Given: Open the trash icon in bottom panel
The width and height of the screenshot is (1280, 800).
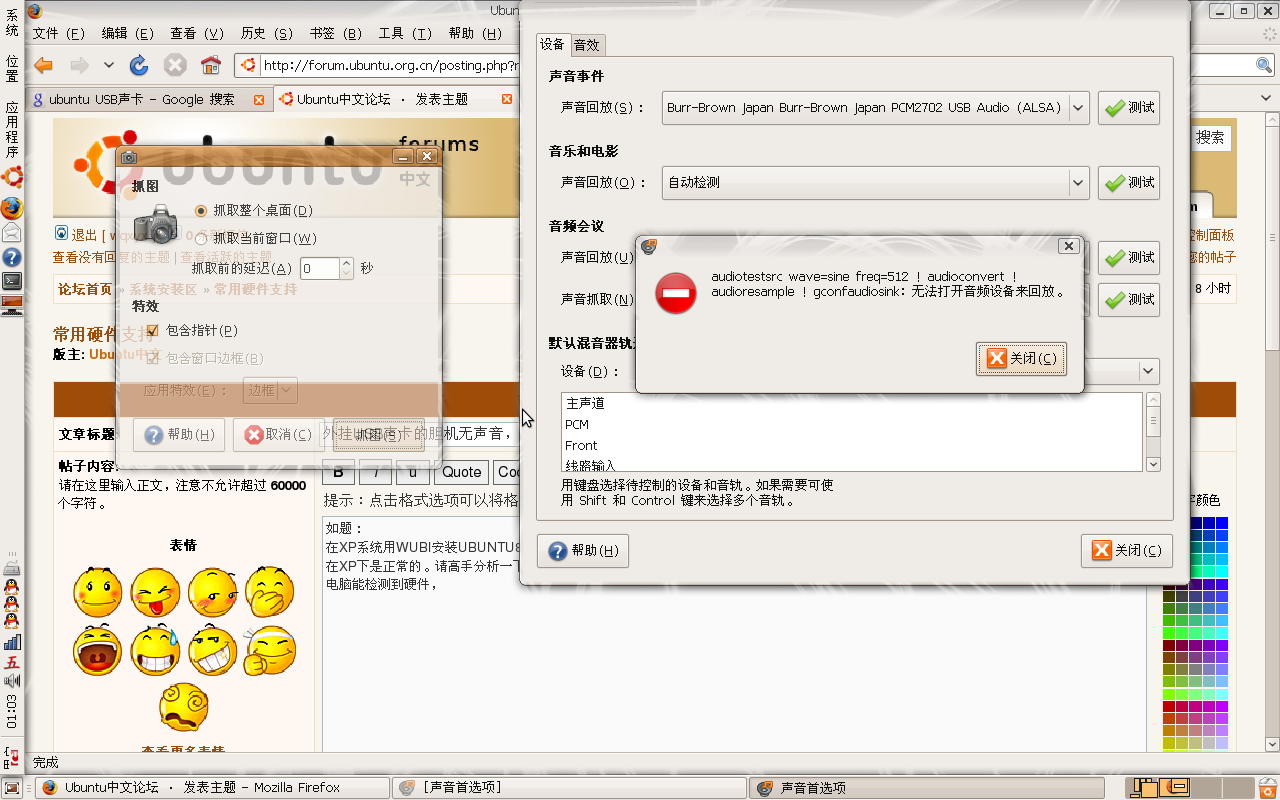Looking at the screenshot, I should click(1269, 788).
